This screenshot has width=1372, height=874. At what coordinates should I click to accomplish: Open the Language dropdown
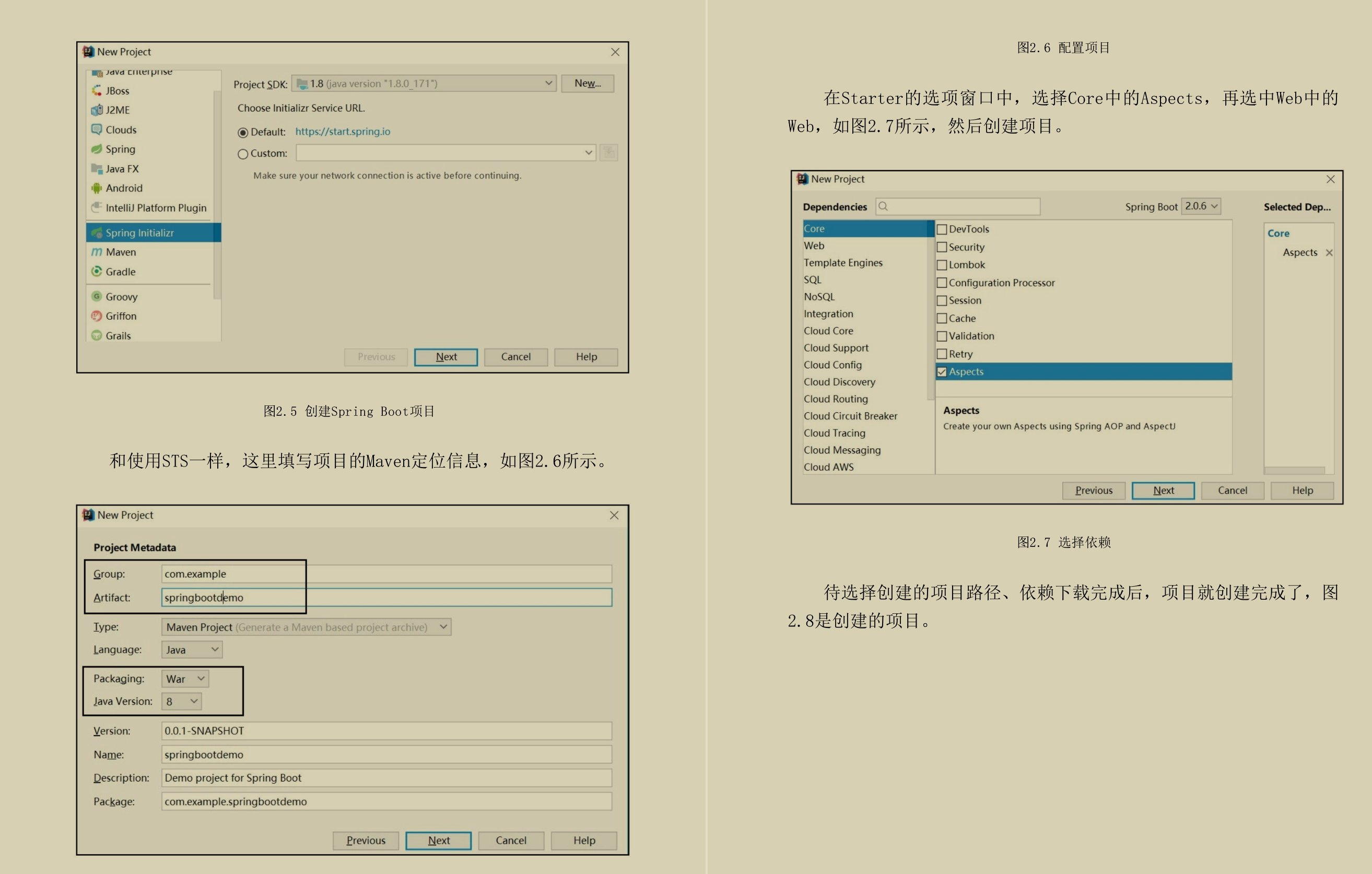coord(192,649)
